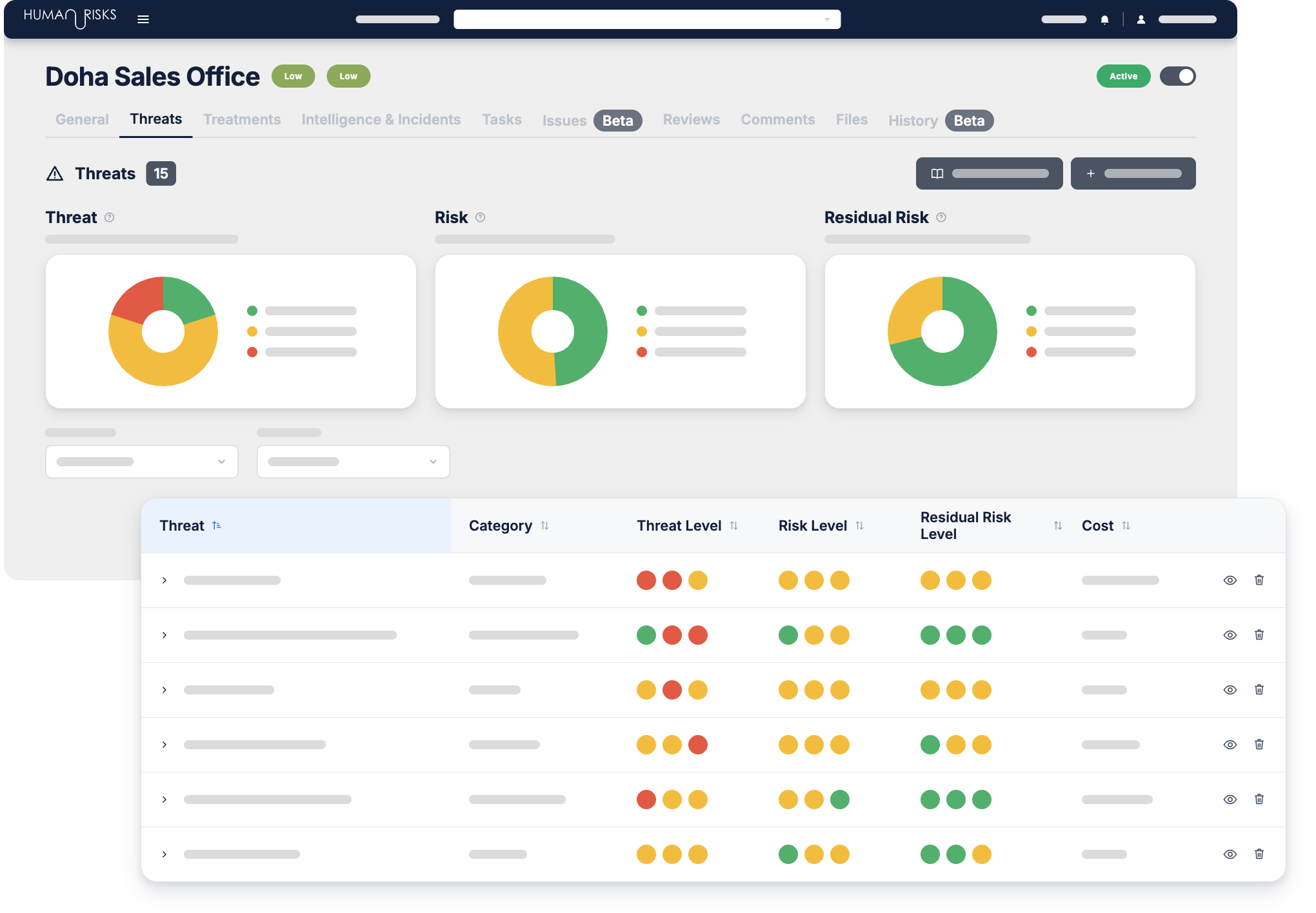Click the book icon button
This screenshot has height=913, width=1316.
989,173
